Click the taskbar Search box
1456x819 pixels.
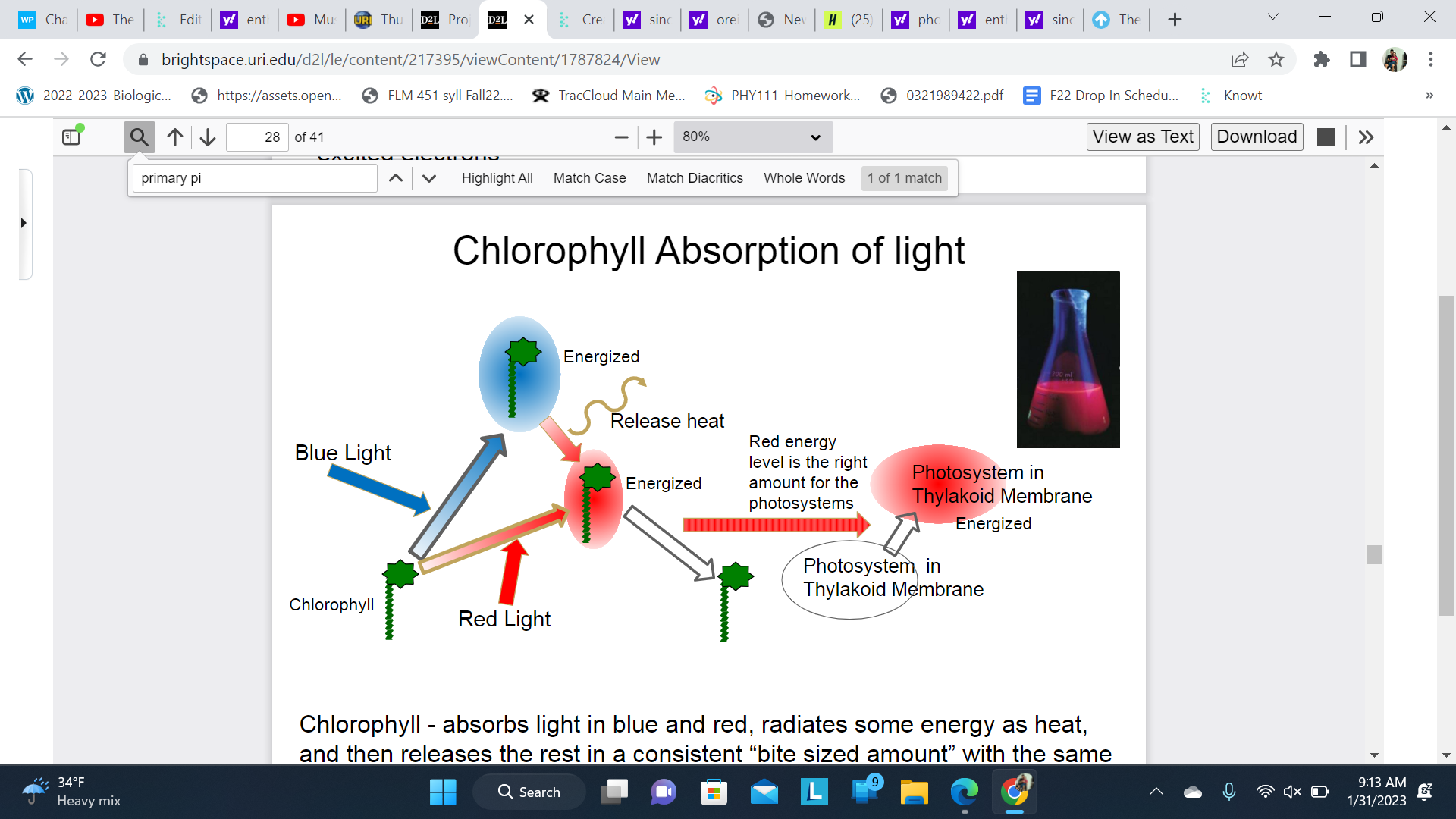tap(529, 792)
